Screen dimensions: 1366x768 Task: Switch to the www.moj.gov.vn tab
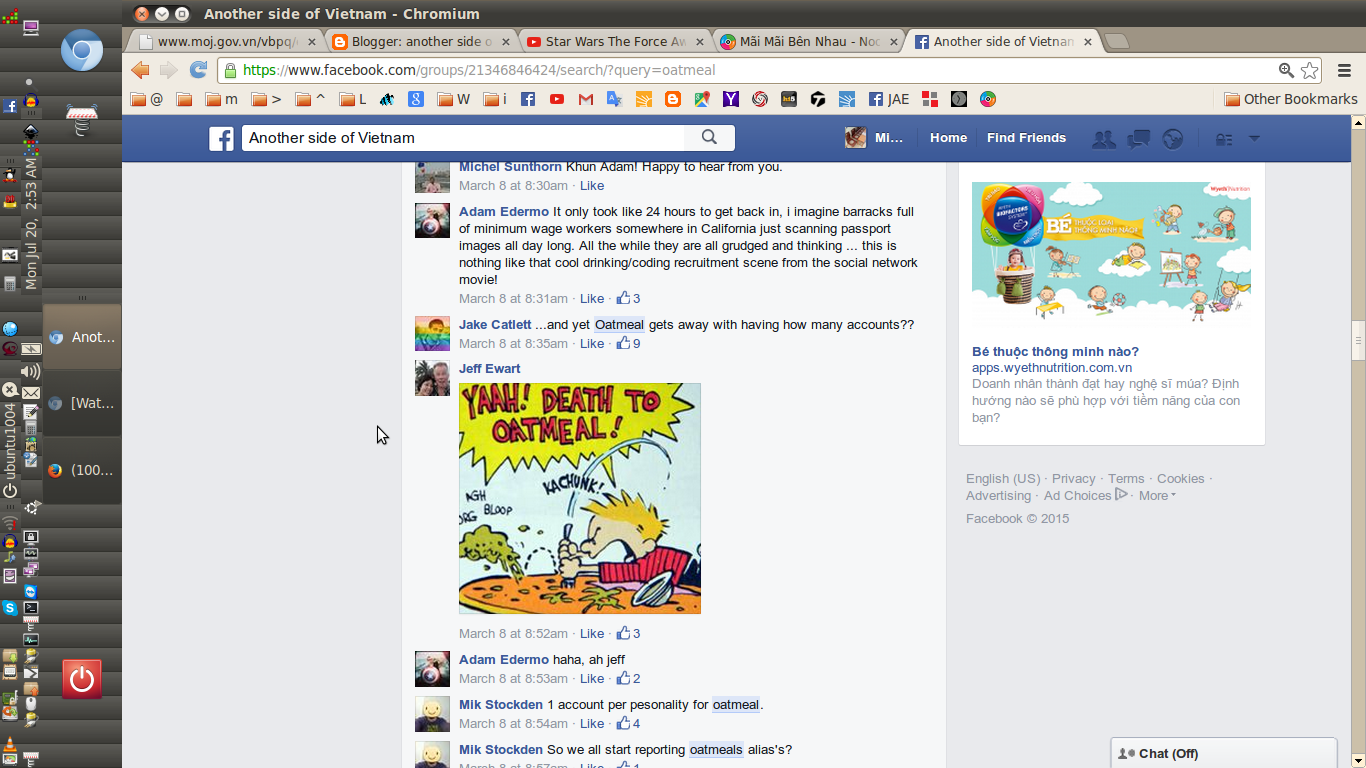click(226, 41)
